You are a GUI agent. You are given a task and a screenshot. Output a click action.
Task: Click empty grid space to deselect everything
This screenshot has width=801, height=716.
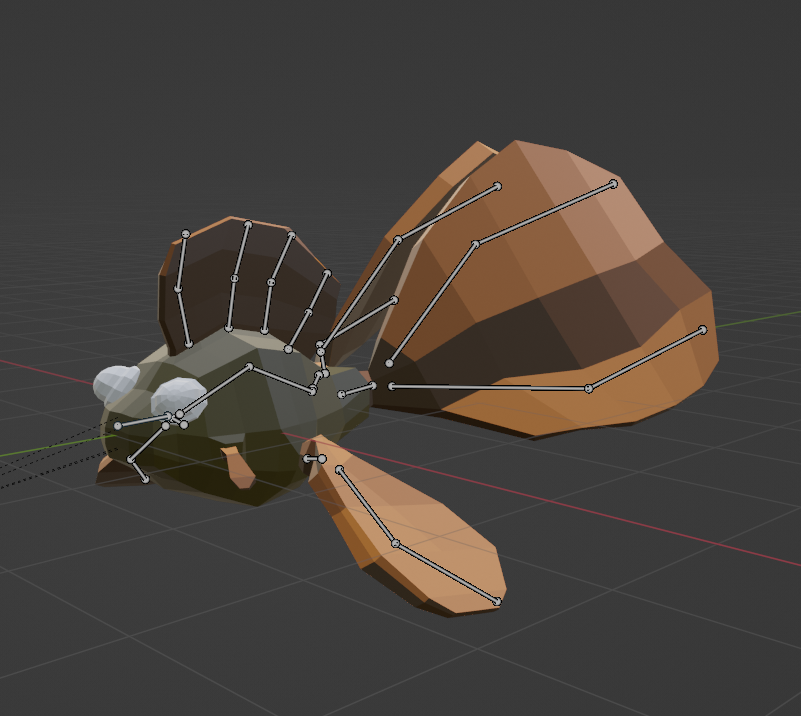tap(650, 640)
